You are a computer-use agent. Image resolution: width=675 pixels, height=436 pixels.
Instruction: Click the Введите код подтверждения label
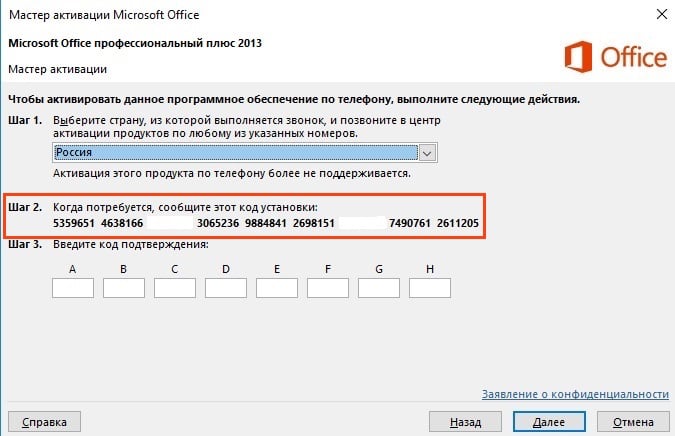pyautogui.click(x=131, y=244)
